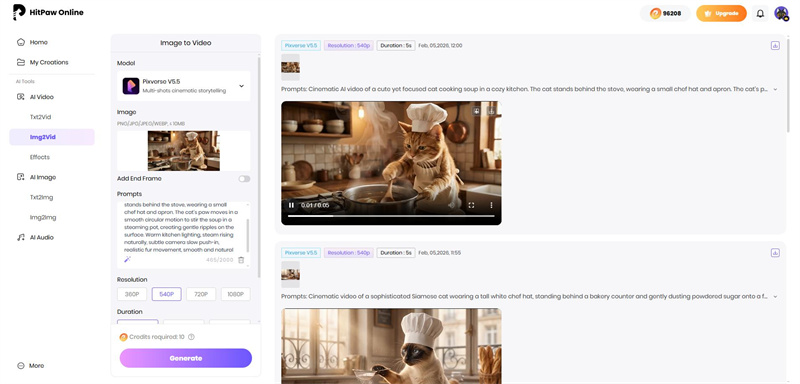Click the AI Image icon
The image size is (800, 384).
coord(20,177)
